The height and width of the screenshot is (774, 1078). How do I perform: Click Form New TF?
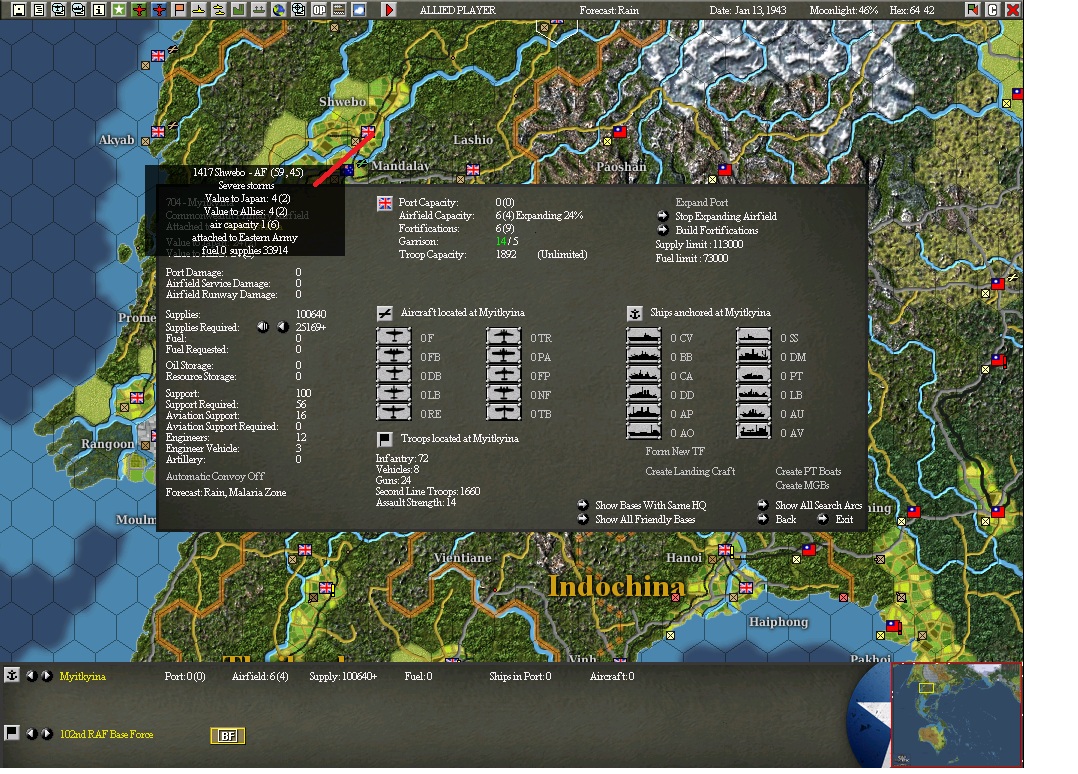point(674,452)
